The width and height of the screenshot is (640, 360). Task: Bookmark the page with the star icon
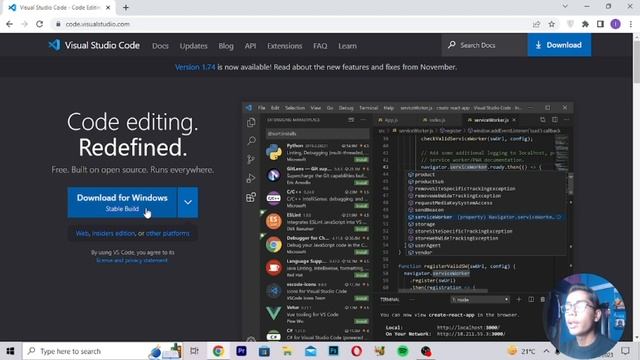pos(552,24)
